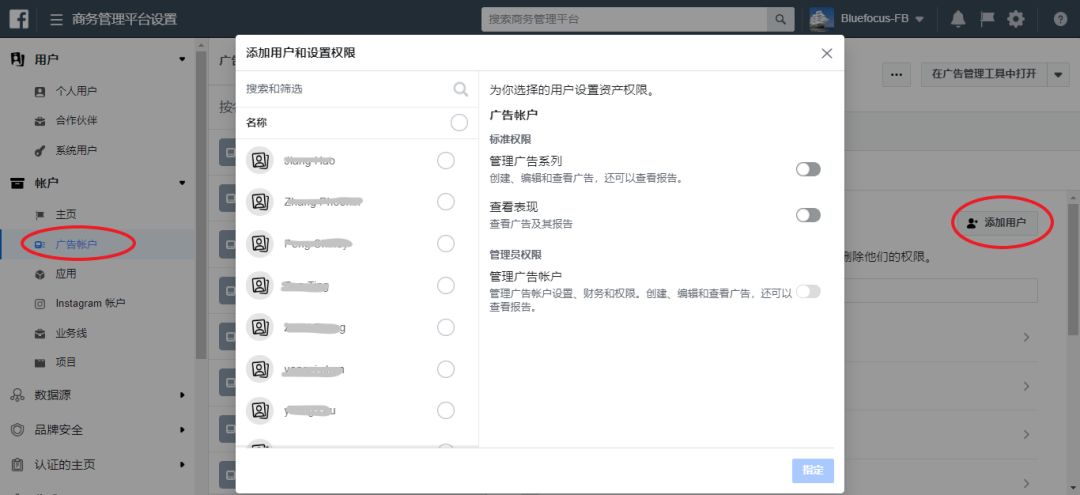
Task: Click the Bluefocus-FB account avatar
Action: (x=821, y=19)
